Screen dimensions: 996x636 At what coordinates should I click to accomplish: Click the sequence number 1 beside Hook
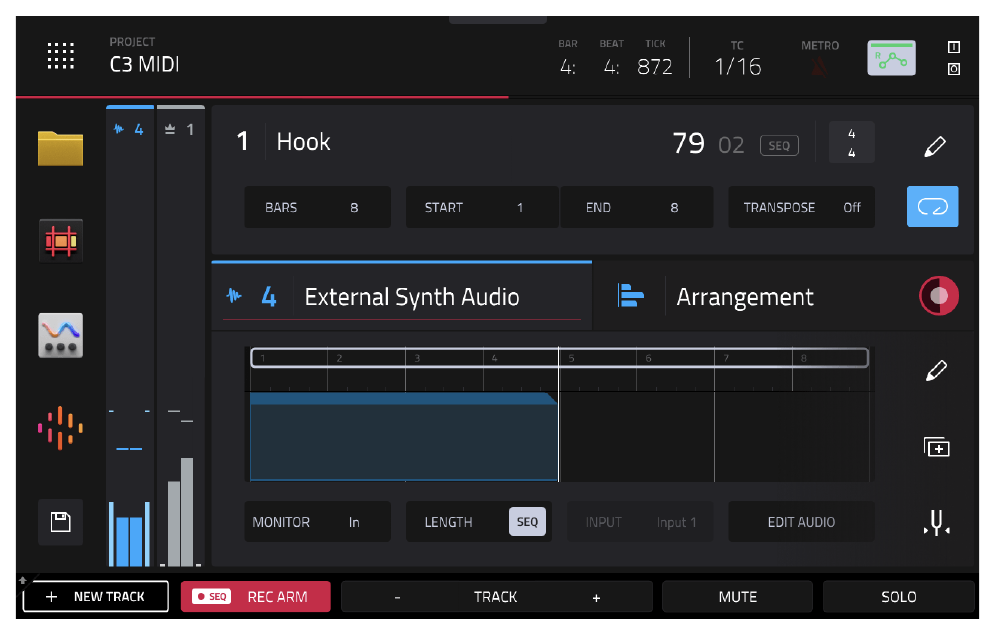tap(242, 141)
